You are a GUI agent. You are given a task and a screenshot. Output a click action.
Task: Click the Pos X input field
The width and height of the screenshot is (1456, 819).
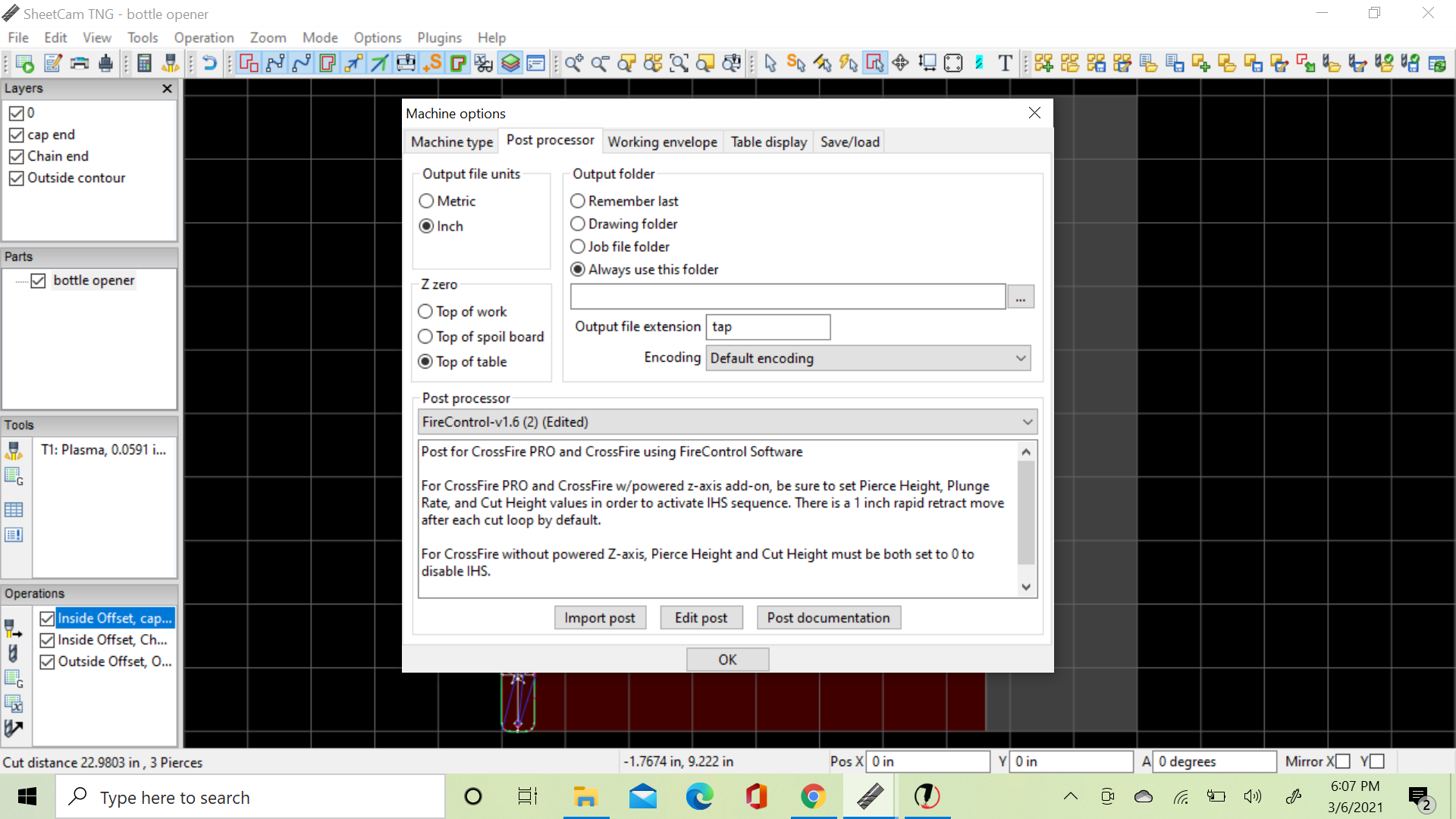pos(928,761)
